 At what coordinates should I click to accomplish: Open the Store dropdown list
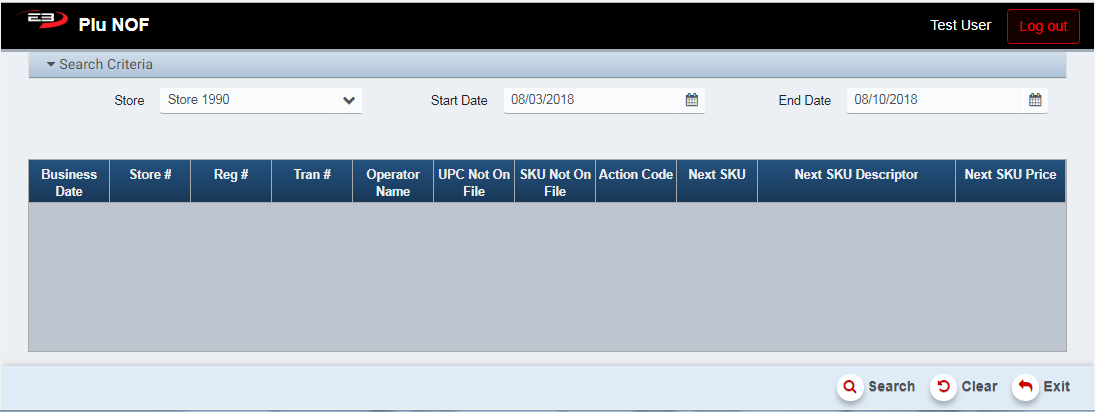tap(250, 100)
